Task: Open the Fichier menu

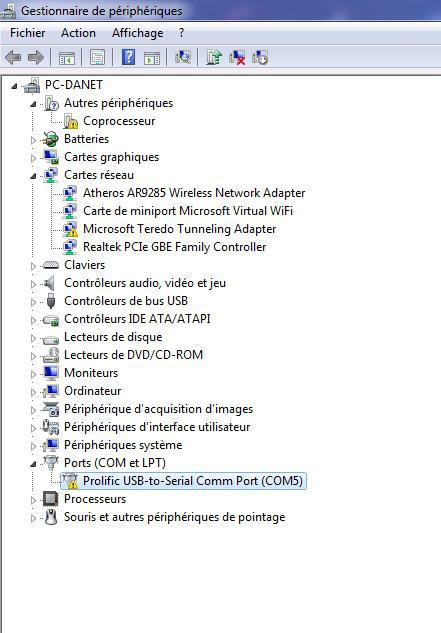Action: 27,33
